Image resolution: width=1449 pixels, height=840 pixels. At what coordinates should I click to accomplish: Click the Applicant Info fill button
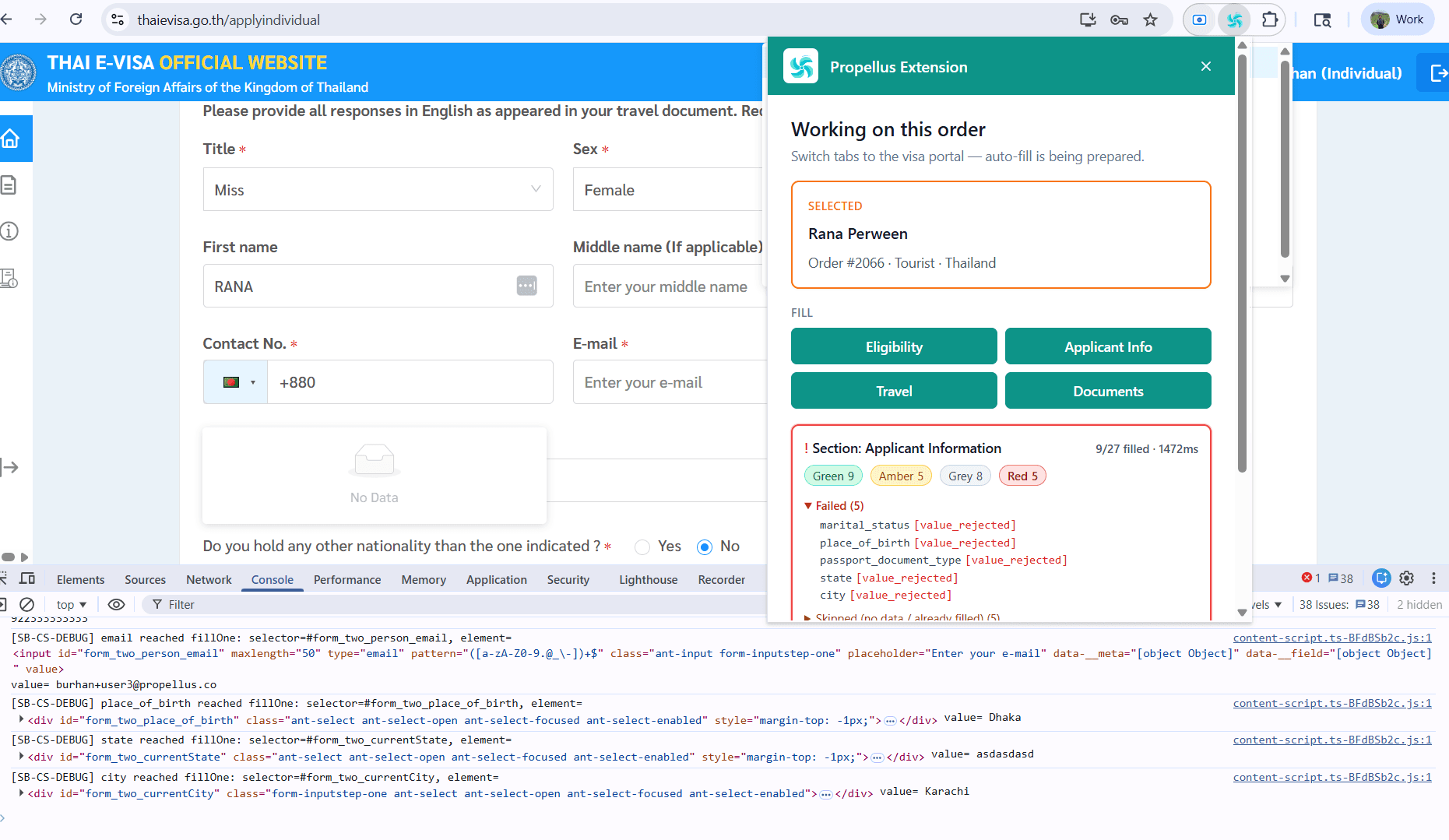[x=1108, y=346]
